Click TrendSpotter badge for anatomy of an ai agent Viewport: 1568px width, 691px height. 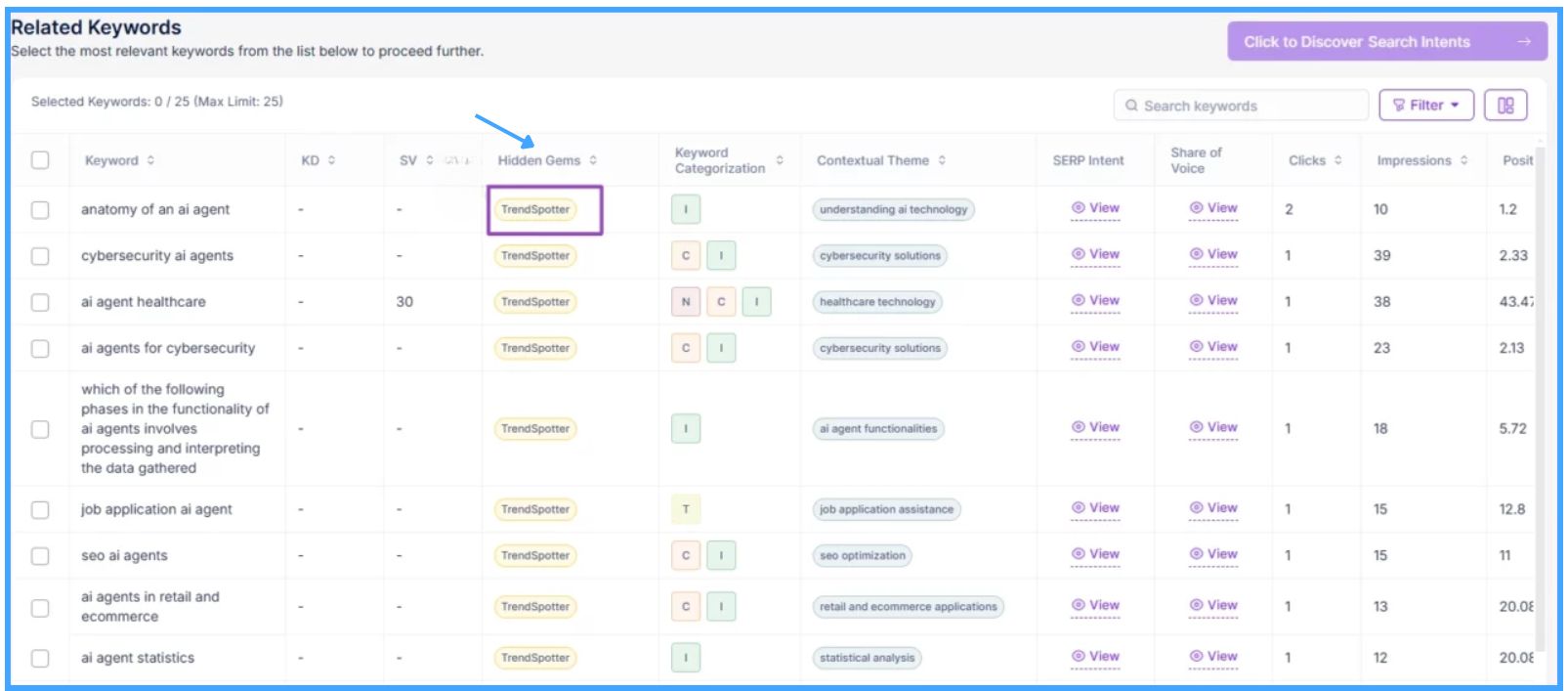(535, 209)
